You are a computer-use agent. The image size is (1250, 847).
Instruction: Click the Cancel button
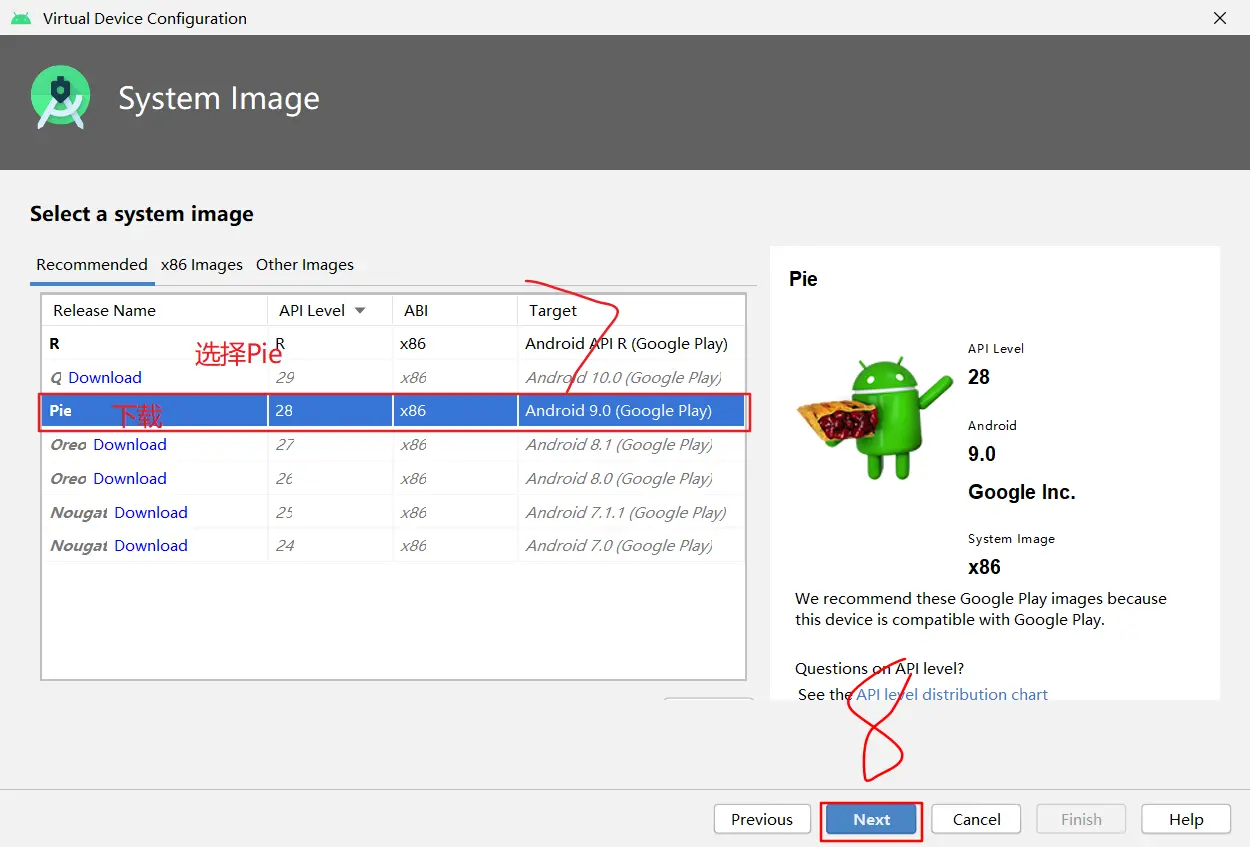(x=976, y=819)
